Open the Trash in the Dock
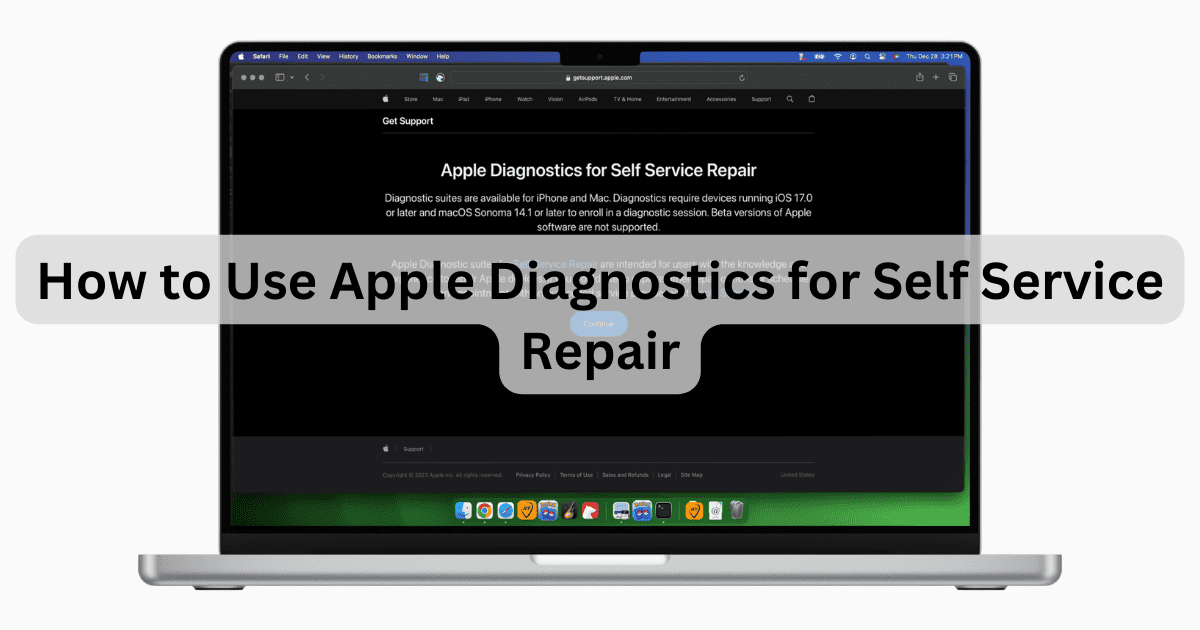Viewport: 1200px width, 630px height. [x=736, y=511]
